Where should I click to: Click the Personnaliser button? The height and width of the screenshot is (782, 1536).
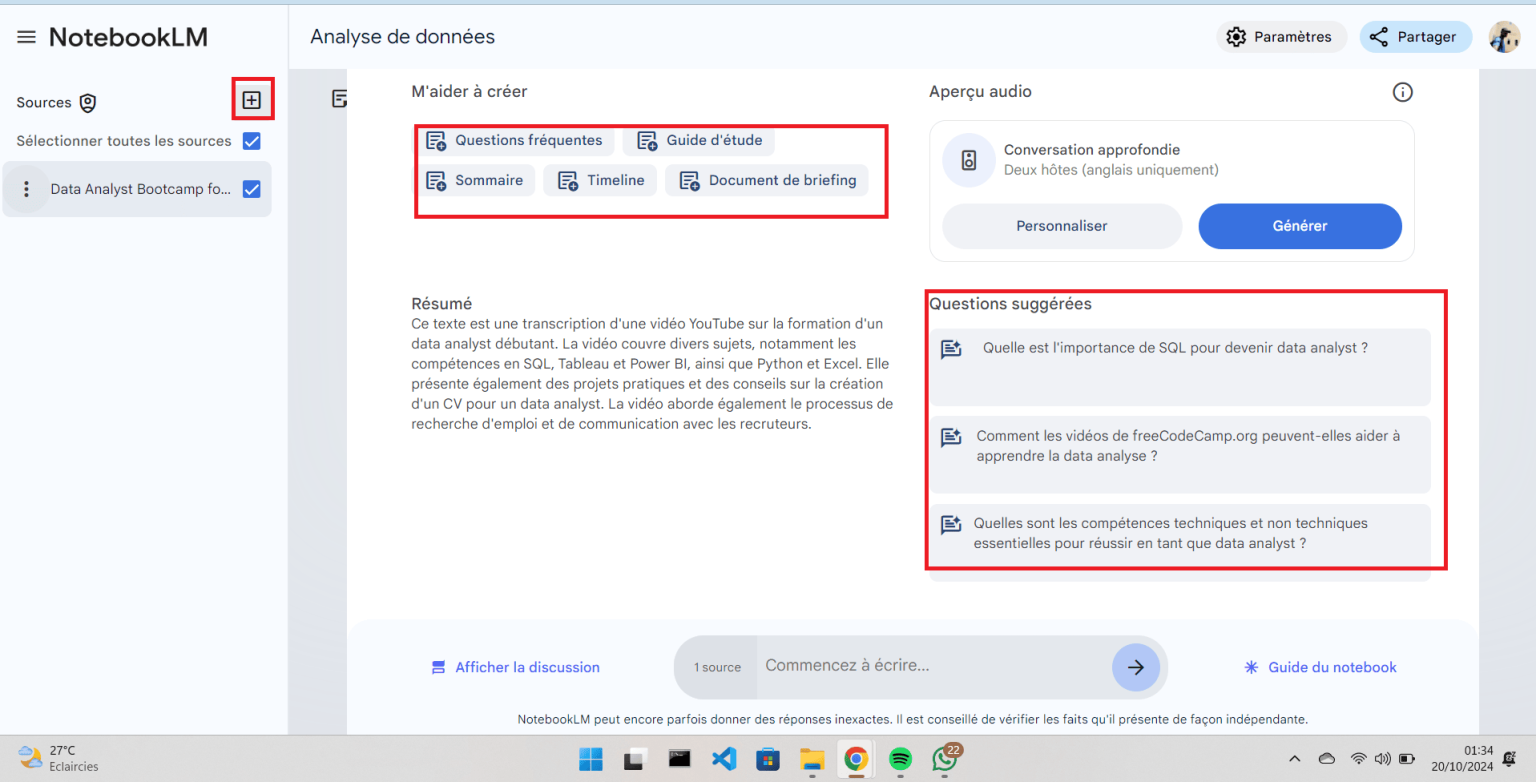[1061, 226]
